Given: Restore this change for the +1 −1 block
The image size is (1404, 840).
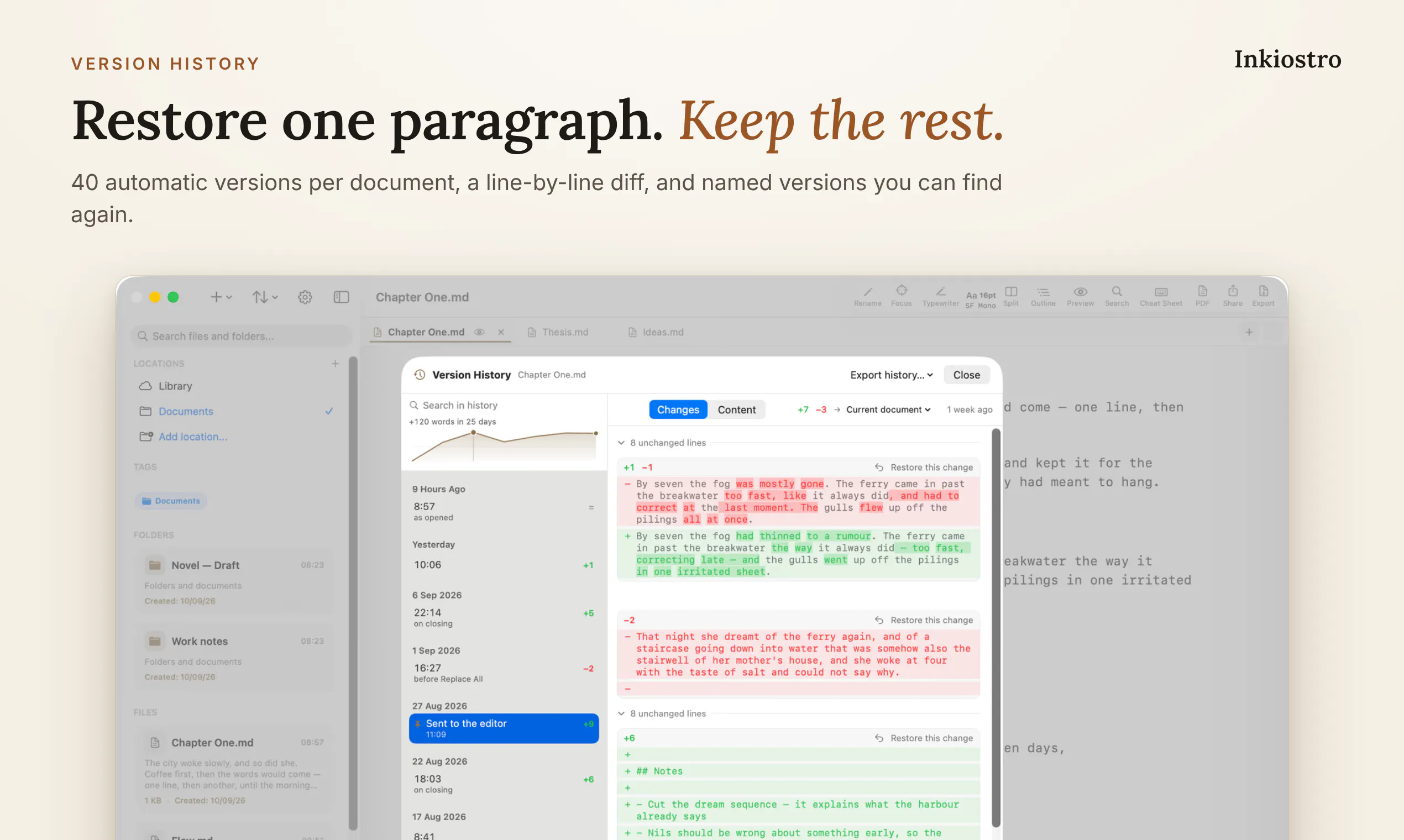Looking at the screenshot, I should [x=924, y=467].
